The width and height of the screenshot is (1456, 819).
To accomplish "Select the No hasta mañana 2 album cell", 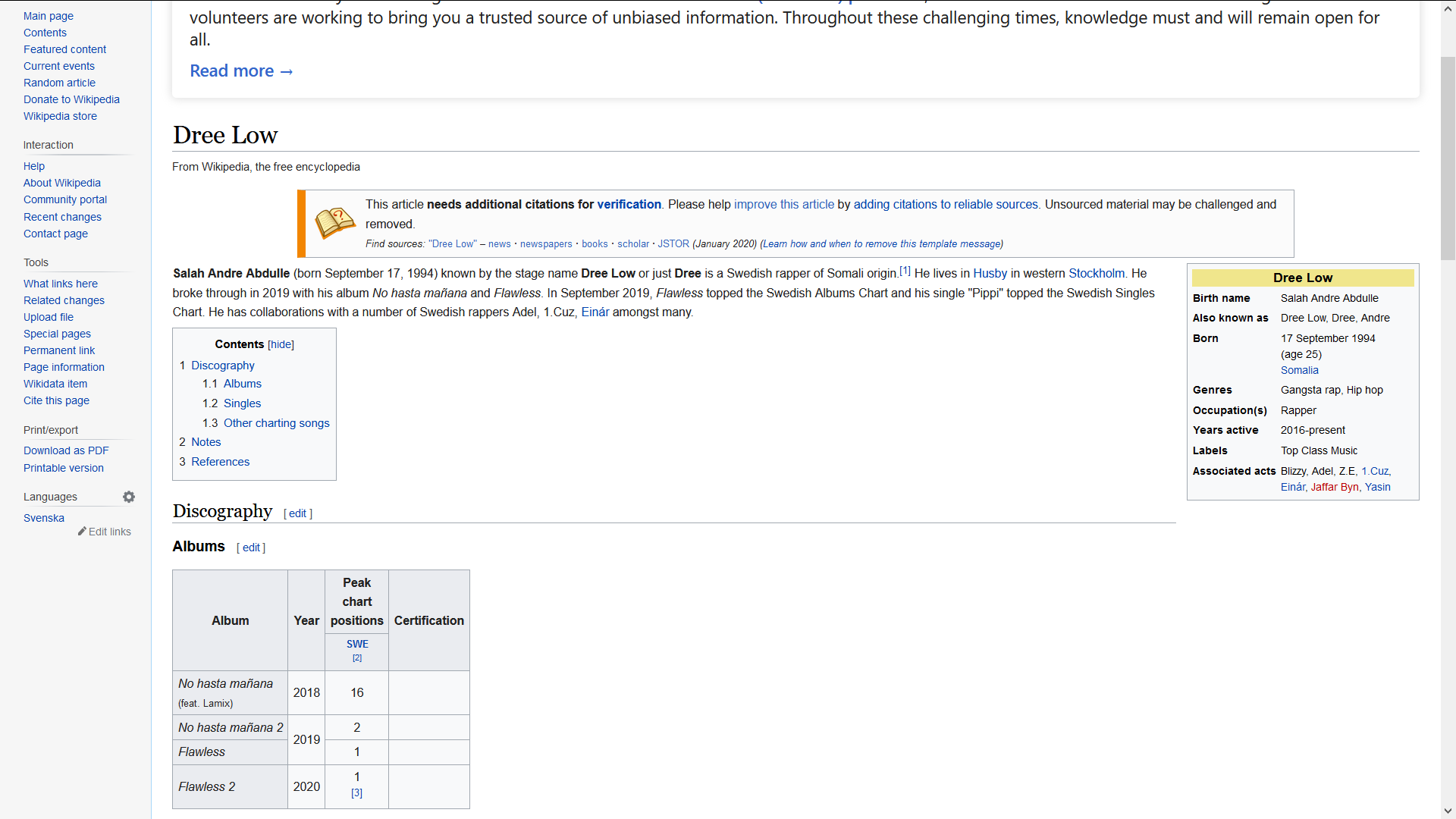I will click(231, 727).
